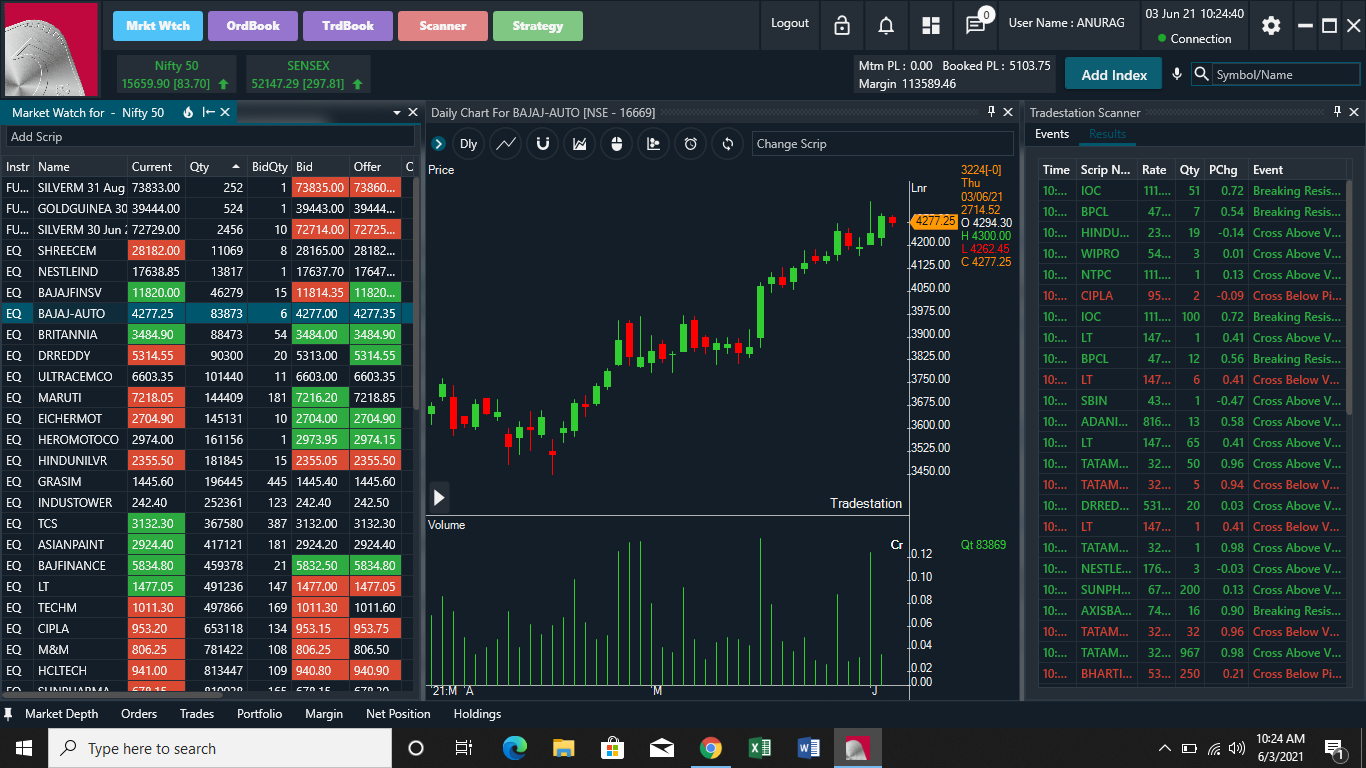Open the Dly interval selector

[467, 143]
